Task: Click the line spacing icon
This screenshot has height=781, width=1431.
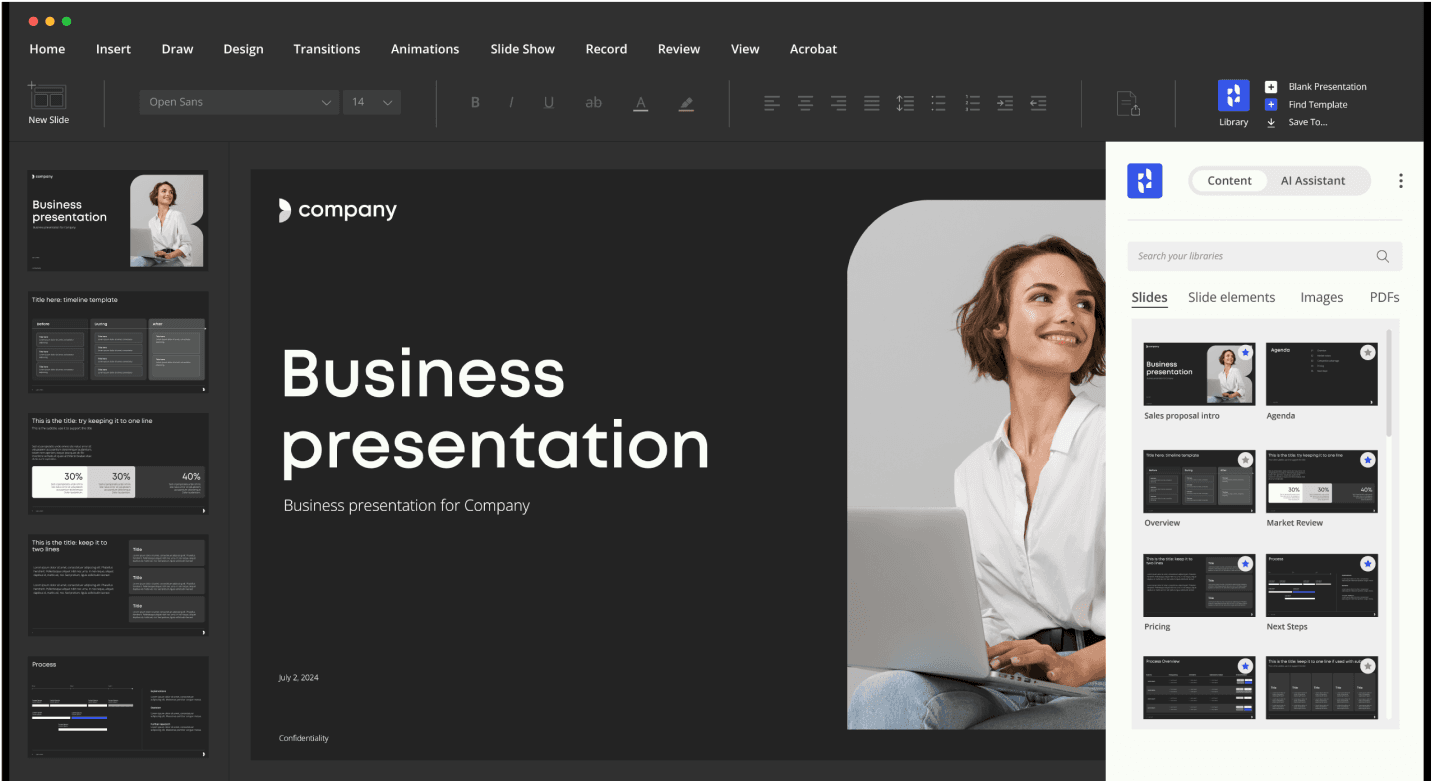Action: 905,103
